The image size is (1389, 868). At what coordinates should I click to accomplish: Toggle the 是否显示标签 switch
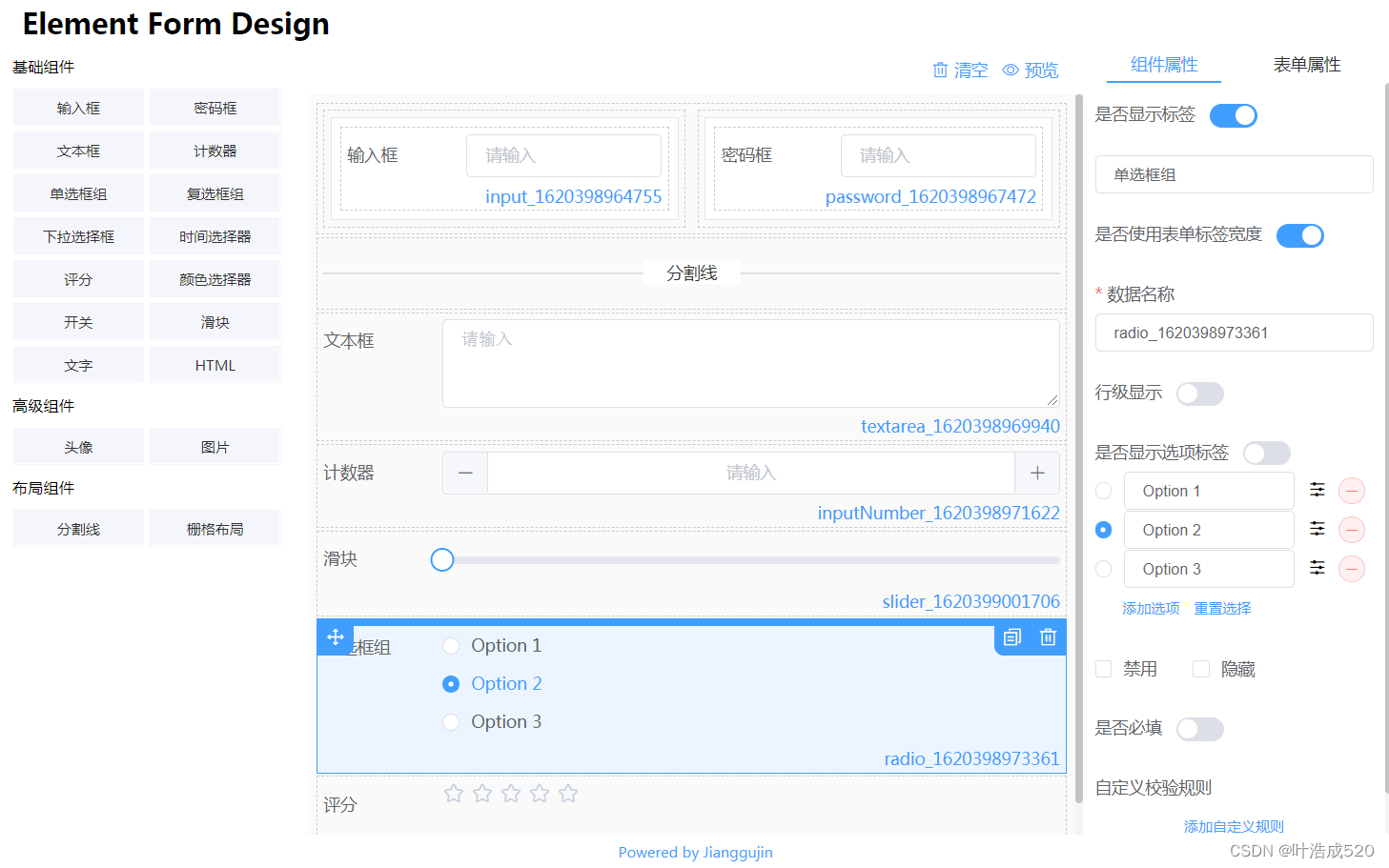point(1234,115)
